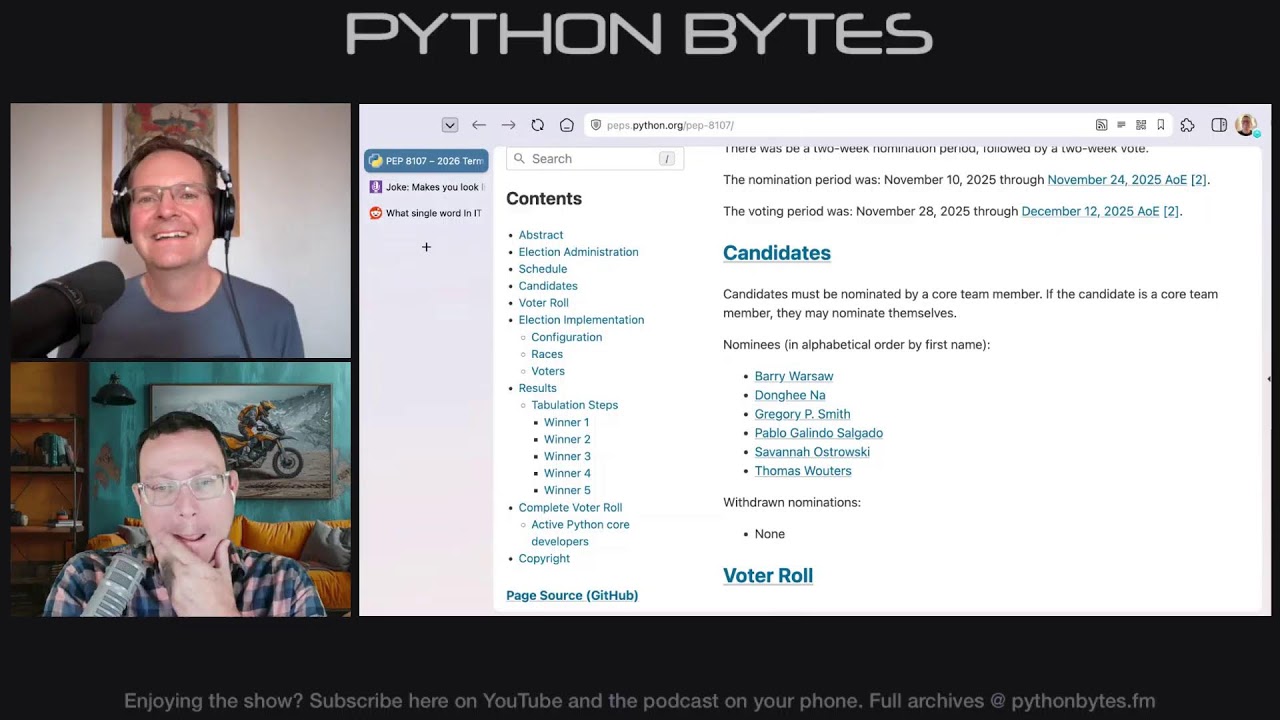
Task: Open Voter Roll in Contents list
Action: [544, 303]
